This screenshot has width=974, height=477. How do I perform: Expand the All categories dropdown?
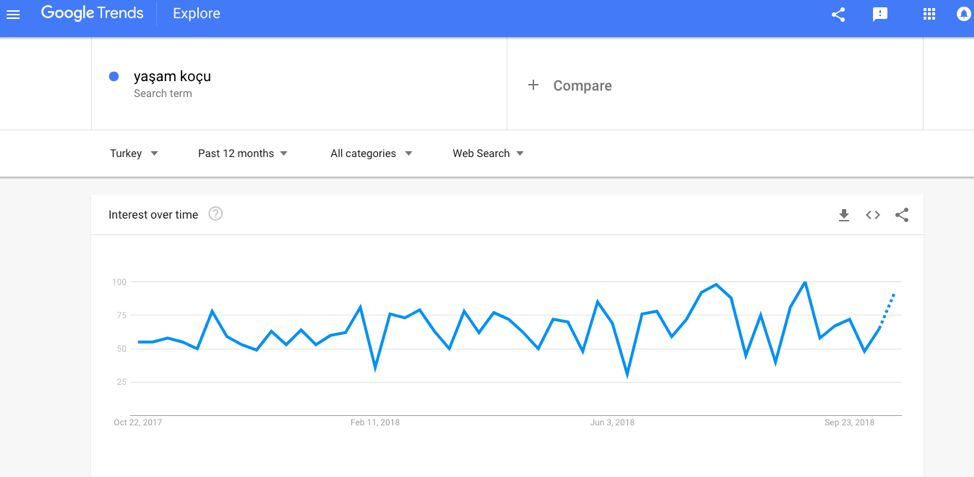(x=371, y=153)
